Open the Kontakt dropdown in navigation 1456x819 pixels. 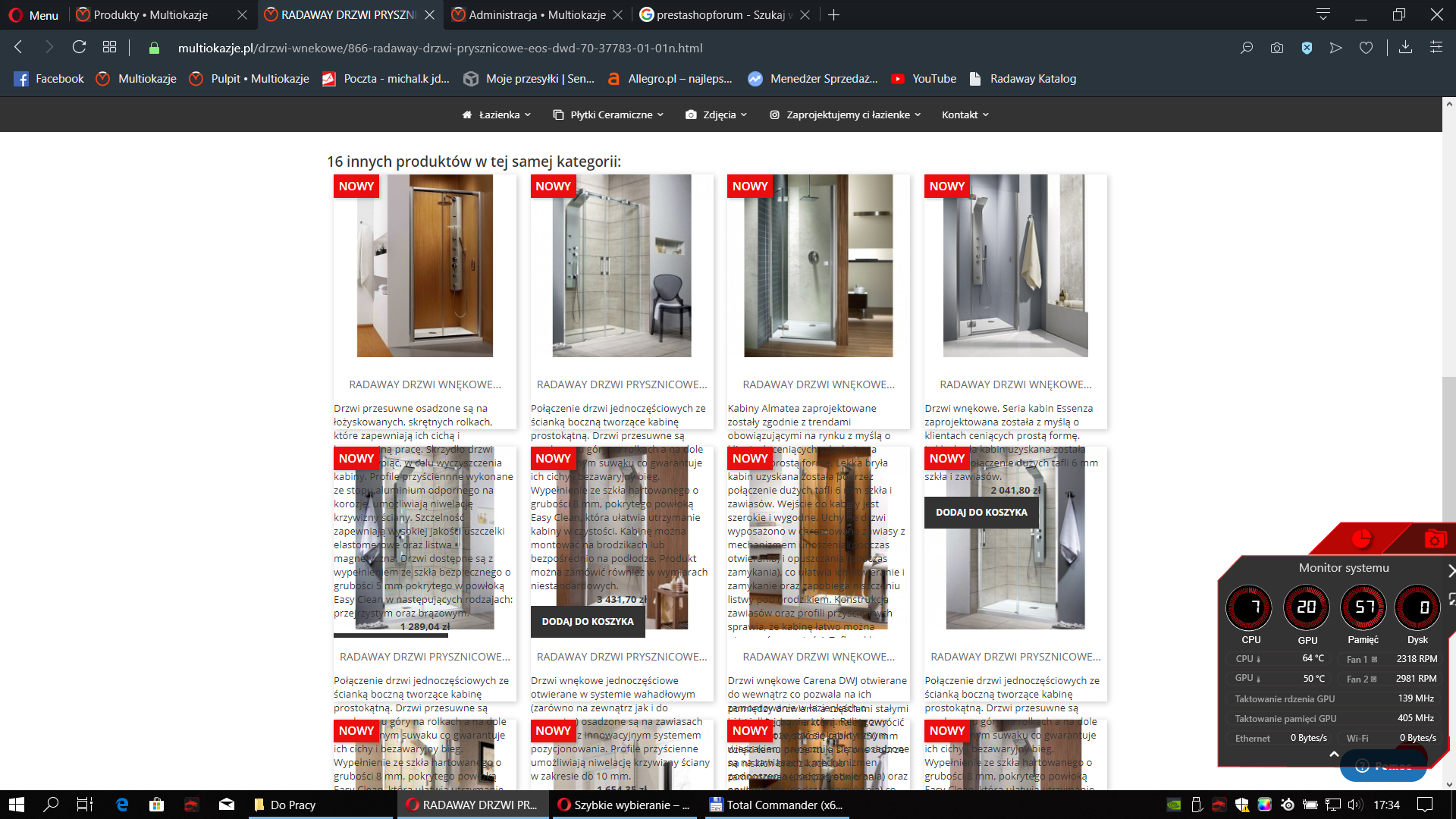pyautogui.click(x=965, y=115)
